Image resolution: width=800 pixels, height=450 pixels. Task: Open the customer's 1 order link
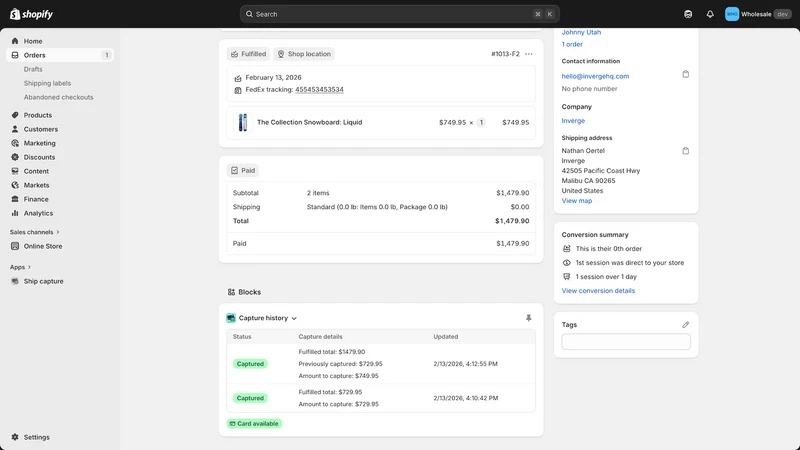572,44
